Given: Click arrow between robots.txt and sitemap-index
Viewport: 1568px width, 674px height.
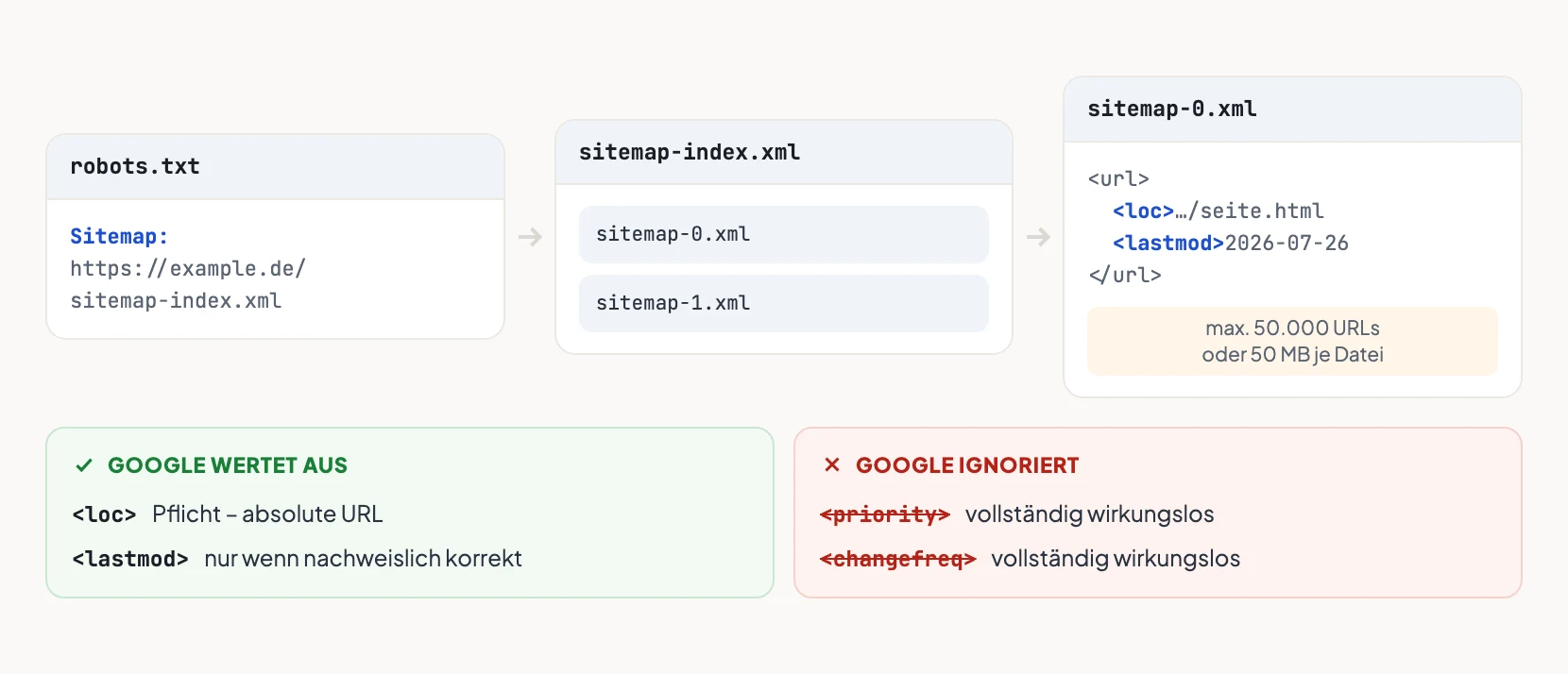Looking at the screenshot, I should point(530,237).
